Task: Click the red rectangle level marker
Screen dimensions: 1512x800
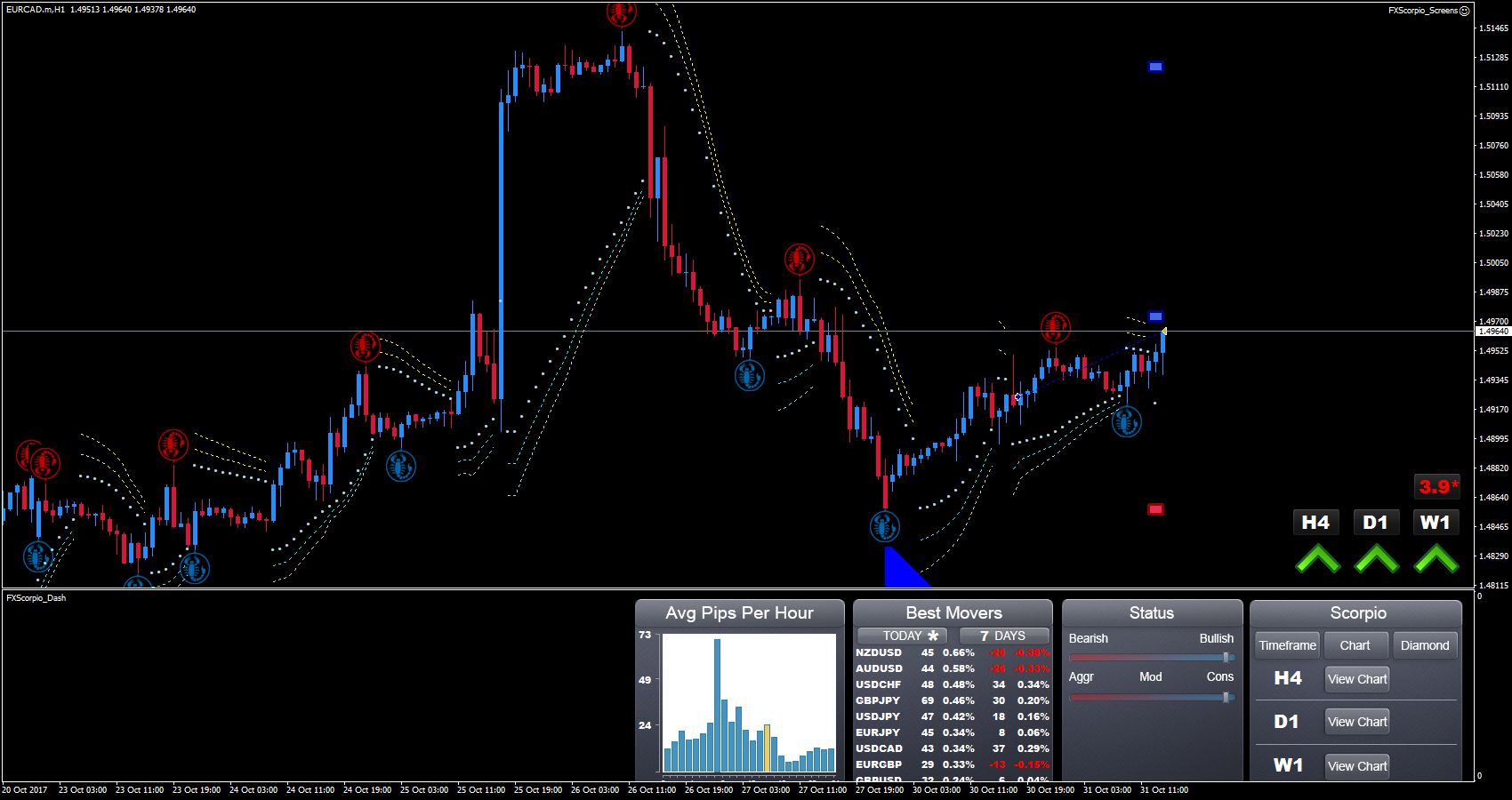Action: (1155, 509)
